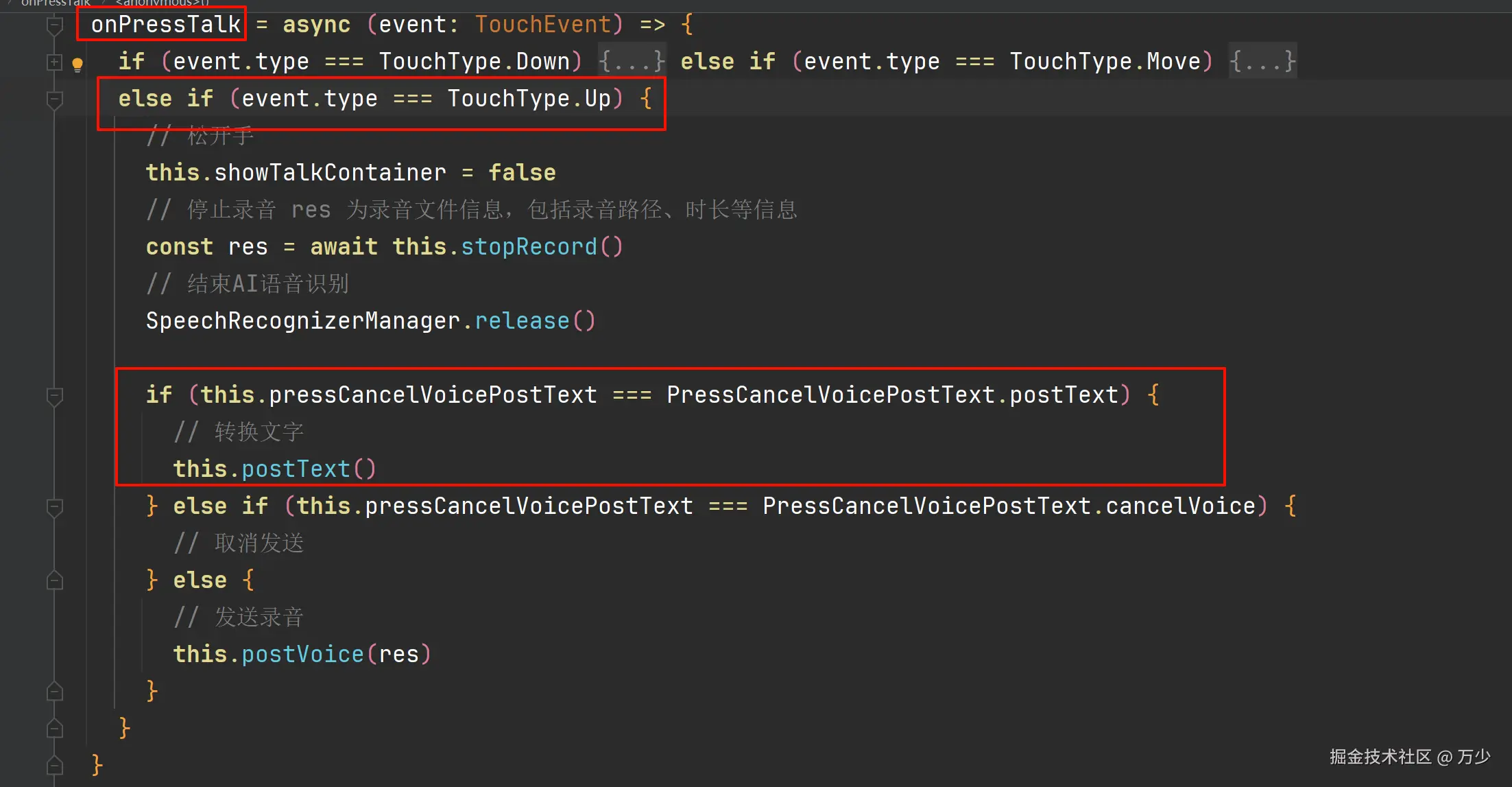Click the yellow lightbulb quick-fix icon
This screenshot has height=787, width=1512.
(77, 64)
